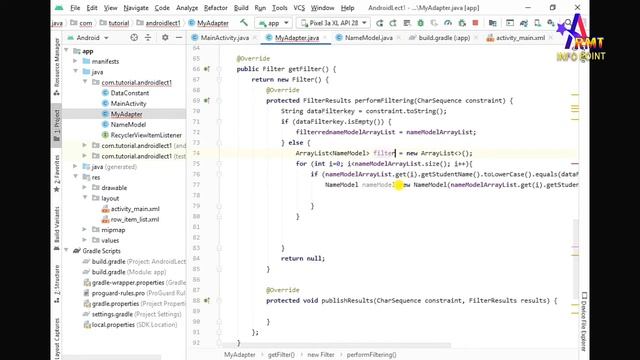Expand the drawable folder
Image resolution: width=640 pixels, height=360 pixels.
coord(85,187)
